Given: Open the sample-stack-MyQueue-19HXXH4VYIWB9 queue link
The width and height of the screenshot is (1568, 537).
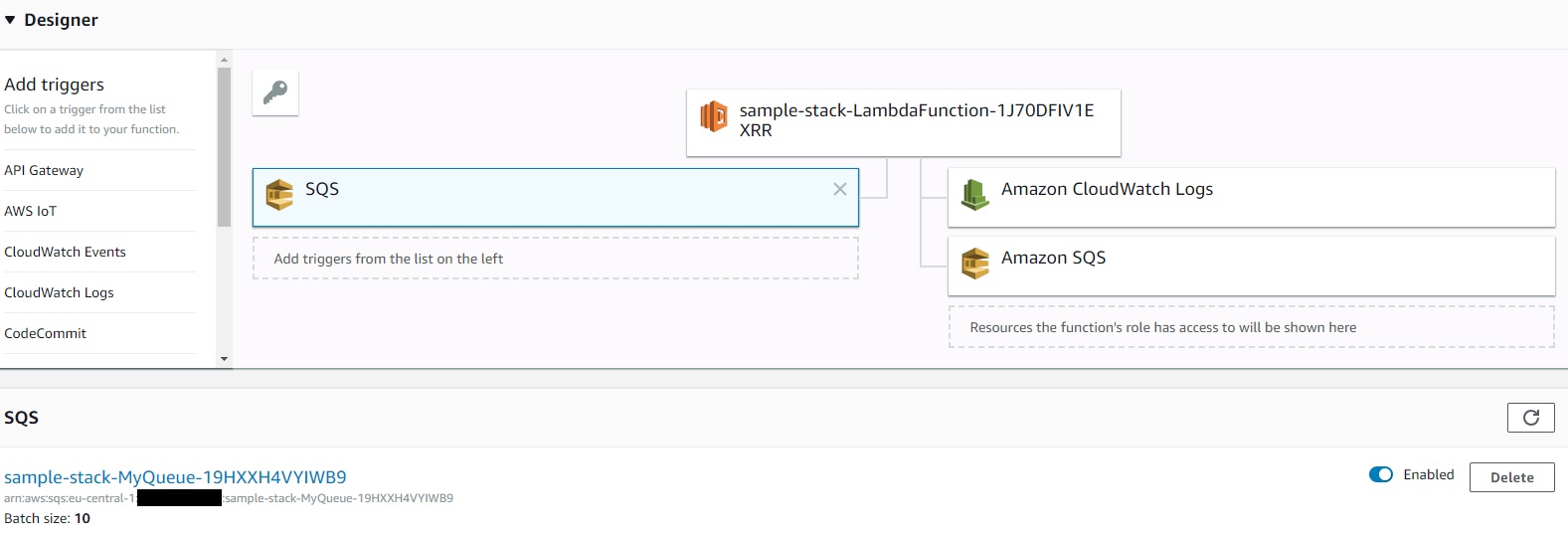Looking at the screenshot, I should click(x=175, y=477).
